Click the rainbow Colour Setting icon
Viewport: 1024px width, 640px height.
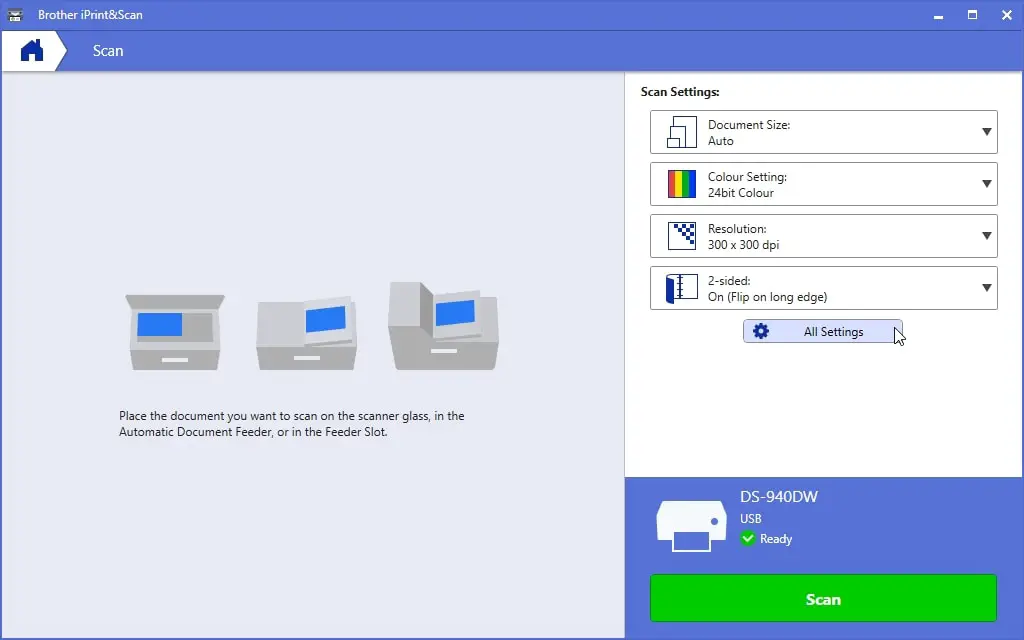[682, 184]
